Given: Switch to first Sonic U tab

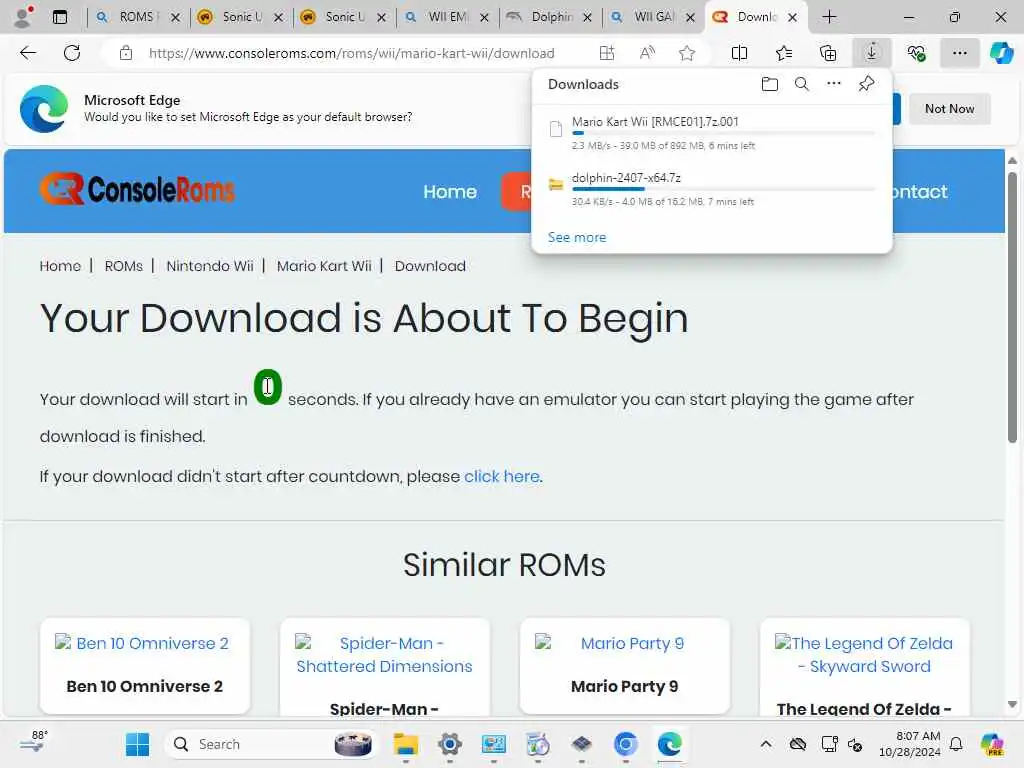Looking at the screenshot, I should [x=242, y=17].
